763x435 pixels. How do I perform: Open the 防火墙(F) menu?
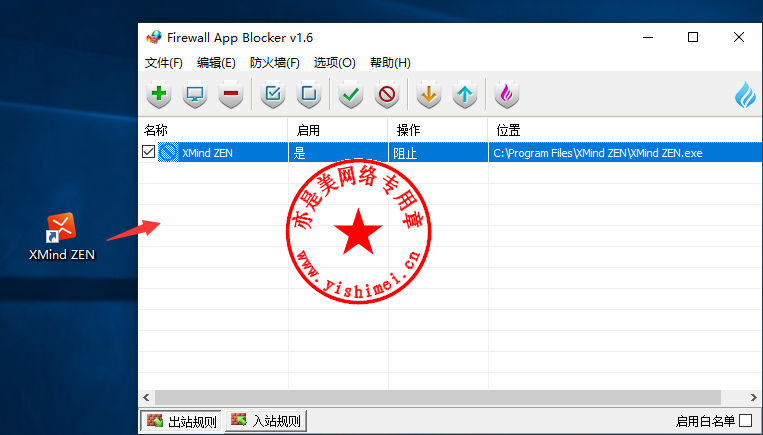[274, 63]
